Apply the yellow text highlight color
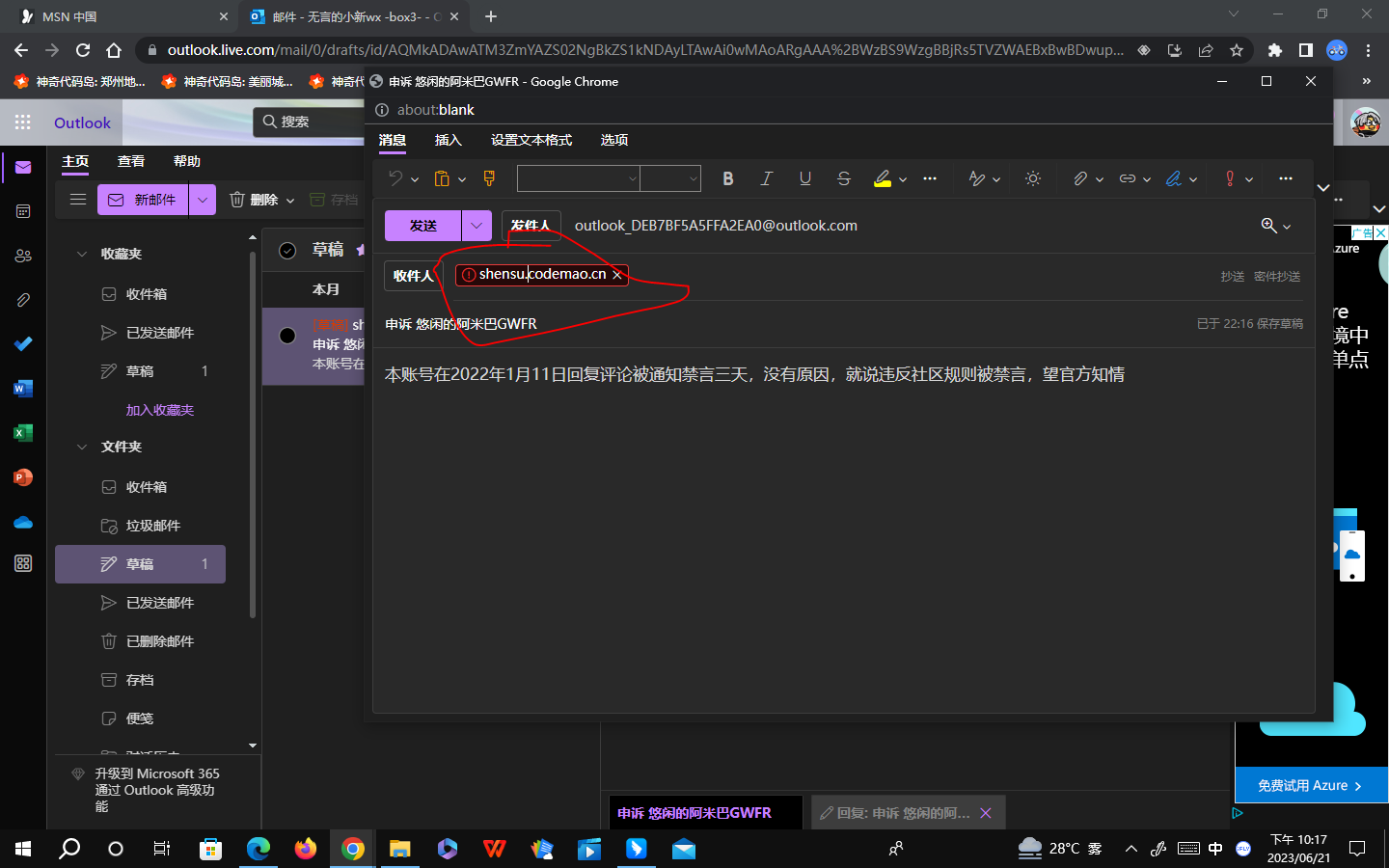1389x868 pixels. [x=883, y=178]
